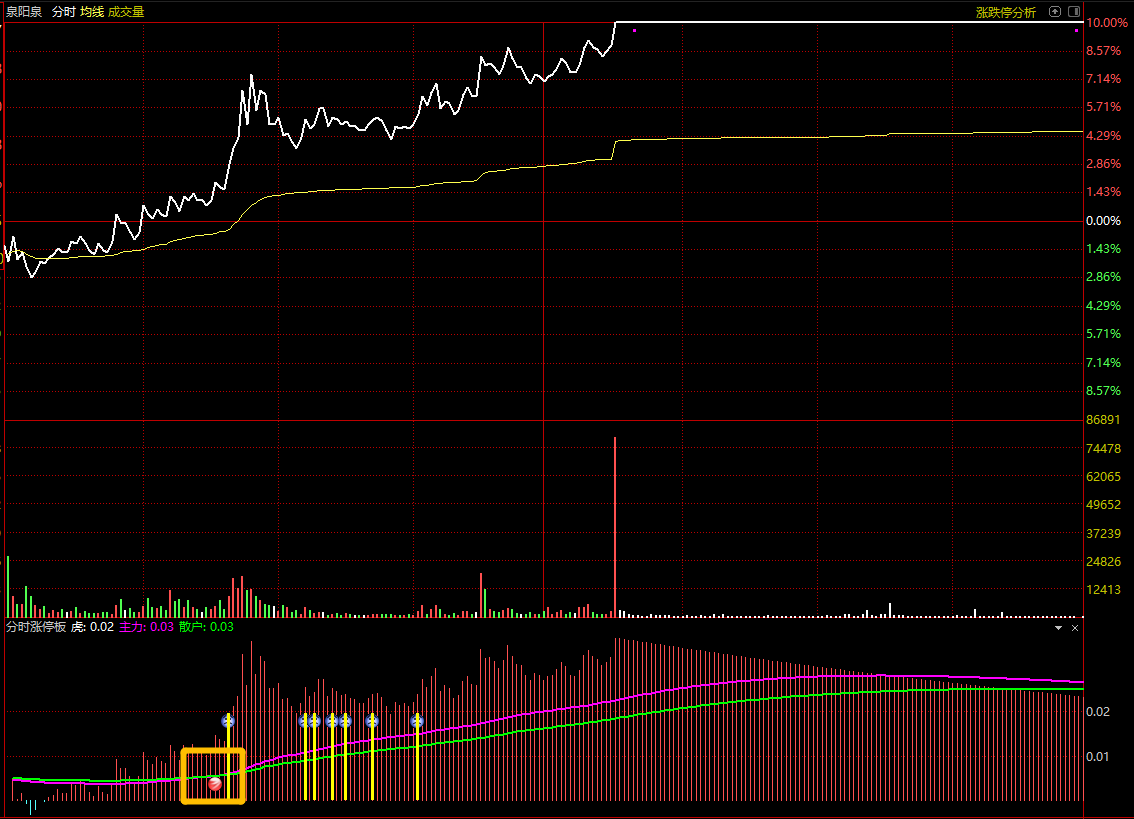Screen dimensions: 1134x819
Task: Open the 涨跌停分析 link
Action: (1005, 12)
